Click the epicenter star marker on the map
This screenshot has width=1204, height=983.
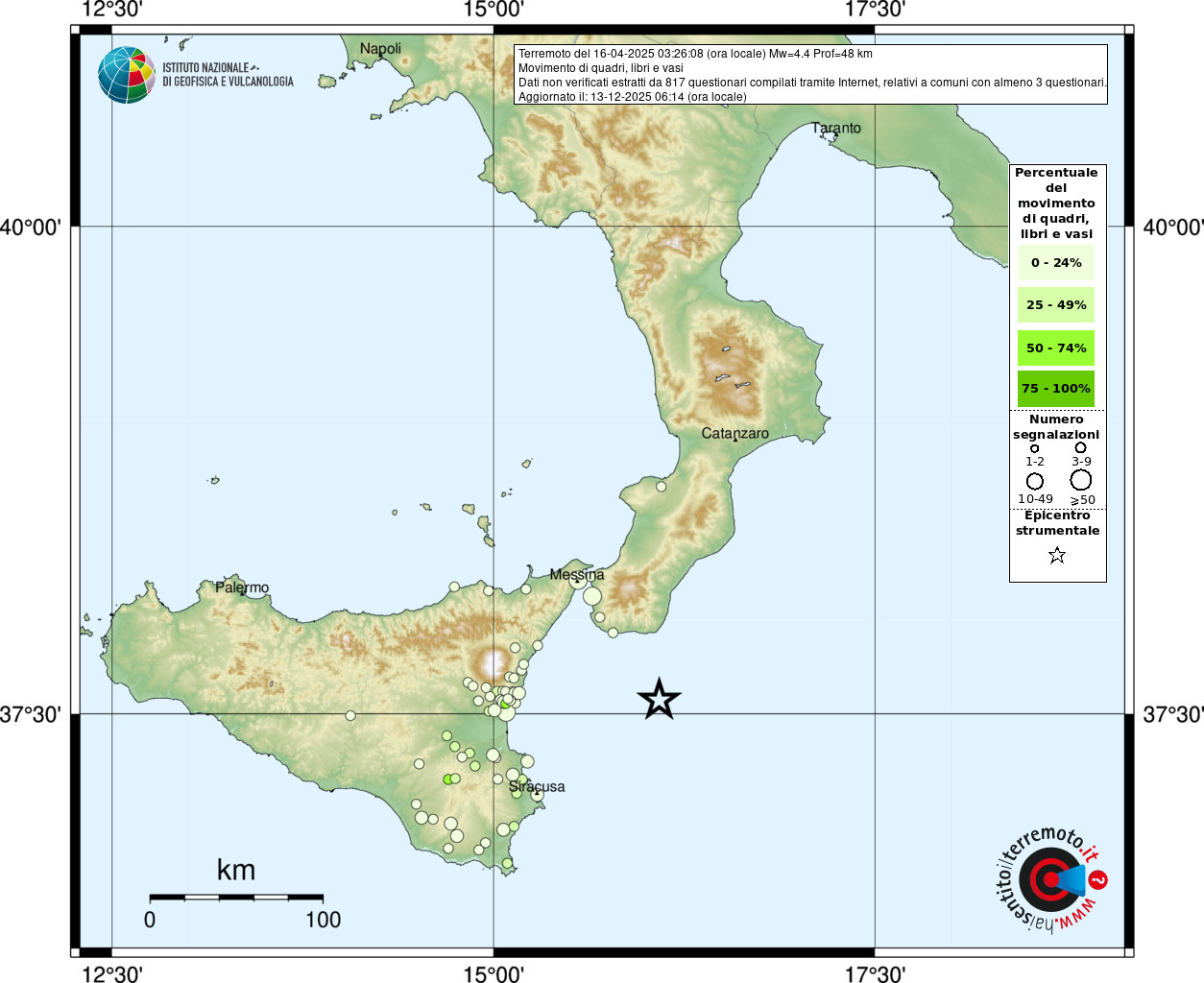click(659, 699)
